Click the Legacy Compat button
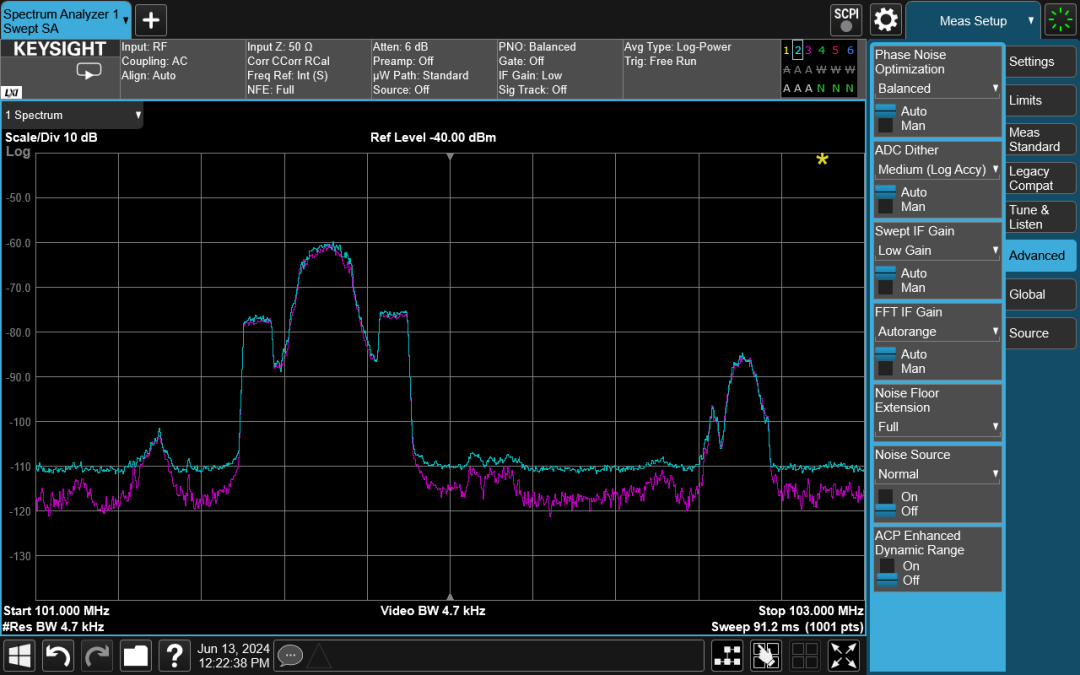This screenshot has height=675, width=1080. 1040,178
